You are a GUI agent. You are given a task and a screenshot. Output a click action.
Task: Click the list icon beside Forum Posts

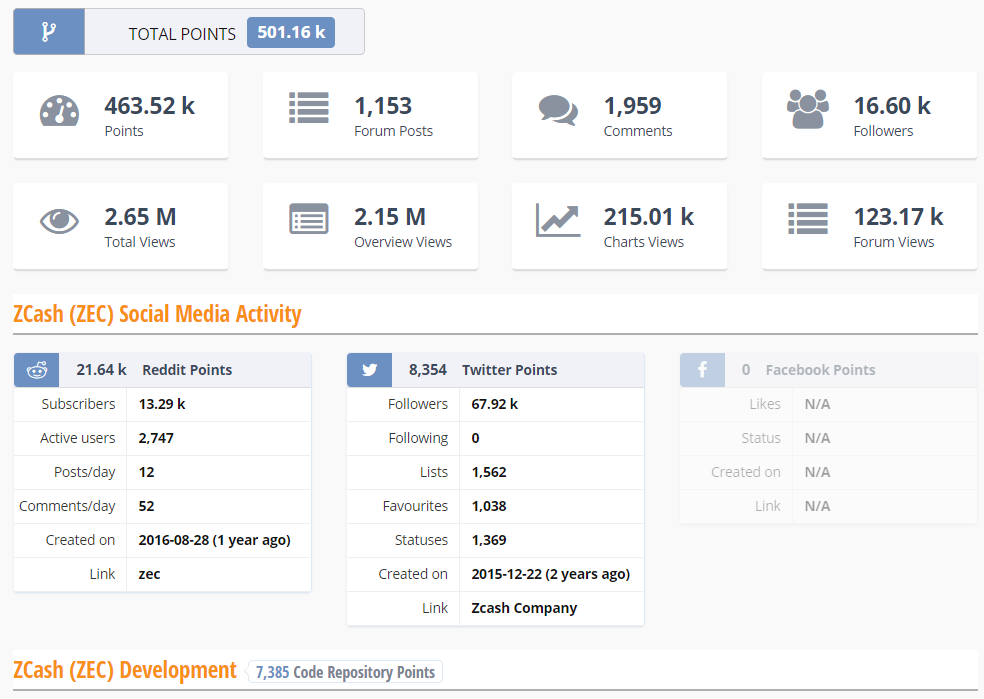point(309,108)
